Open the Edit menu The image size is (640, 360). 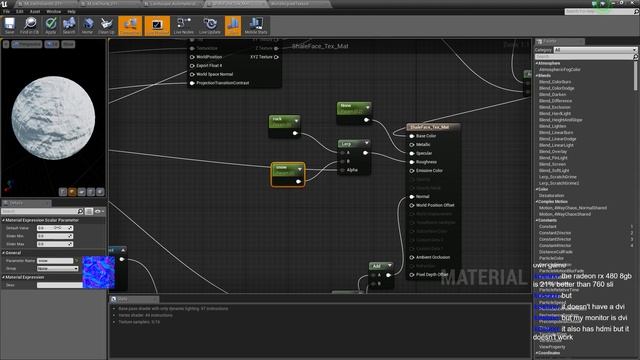click(20, 11)
